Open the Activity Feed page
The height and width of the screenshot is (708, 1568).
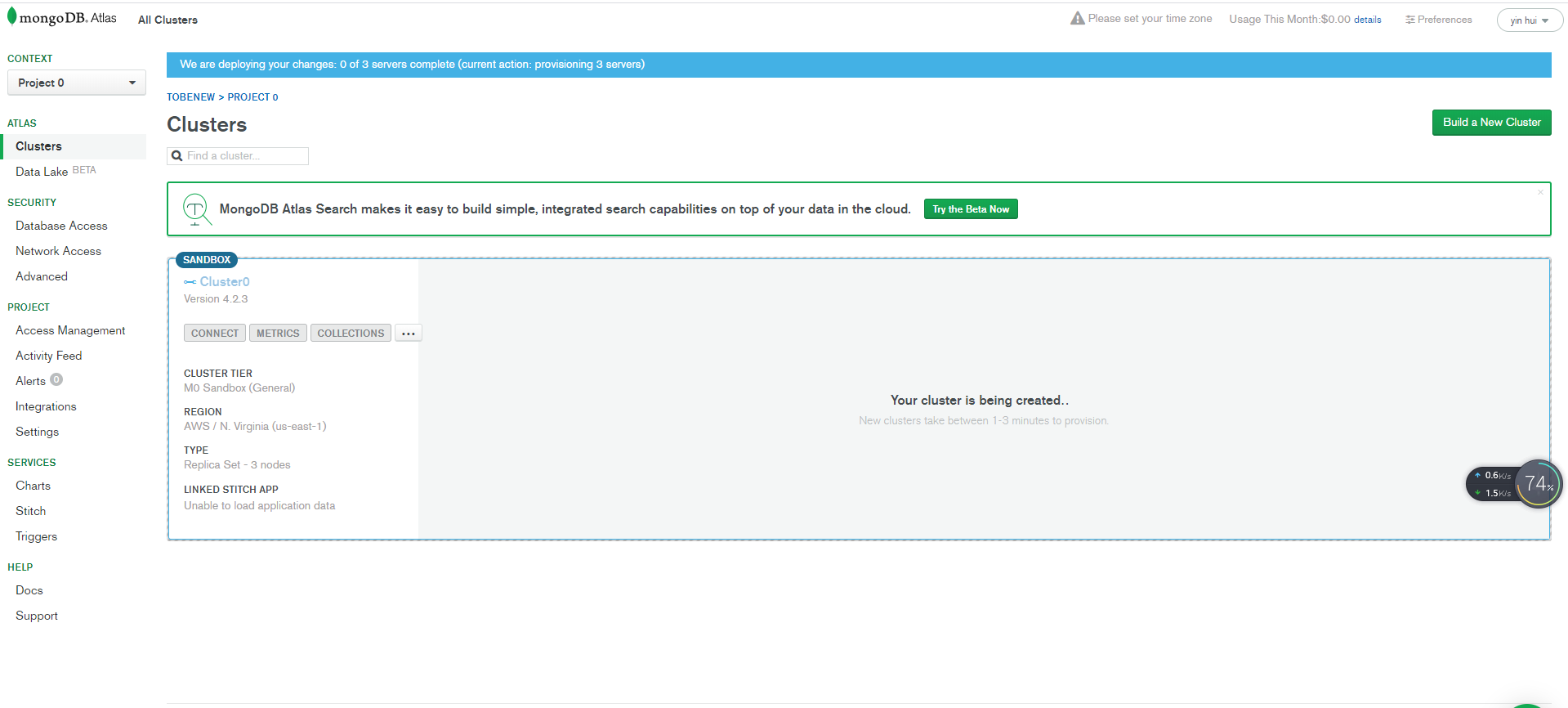(x=49, y=356)
